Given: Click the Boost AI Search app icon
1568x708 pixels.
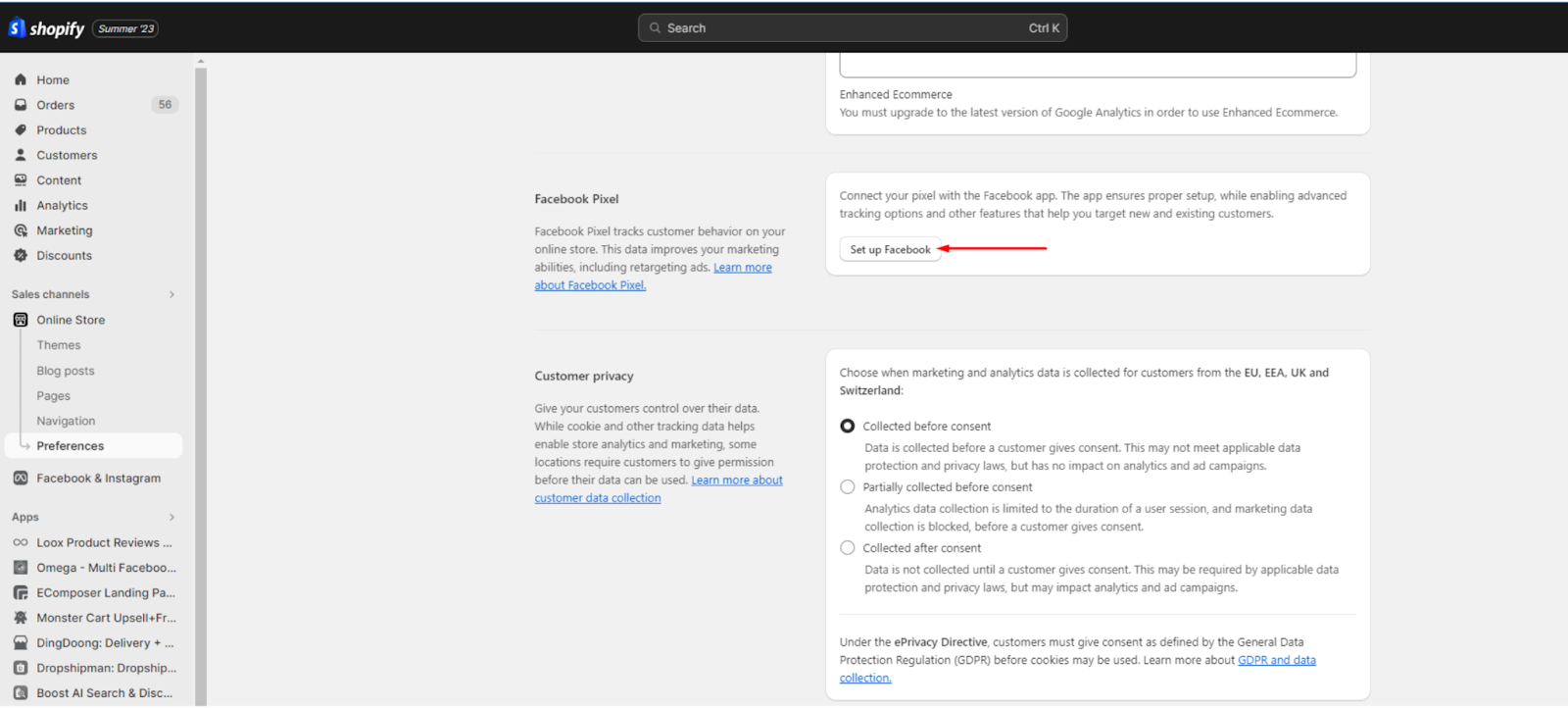Looking at the screenshot, I should coord(21,693).
